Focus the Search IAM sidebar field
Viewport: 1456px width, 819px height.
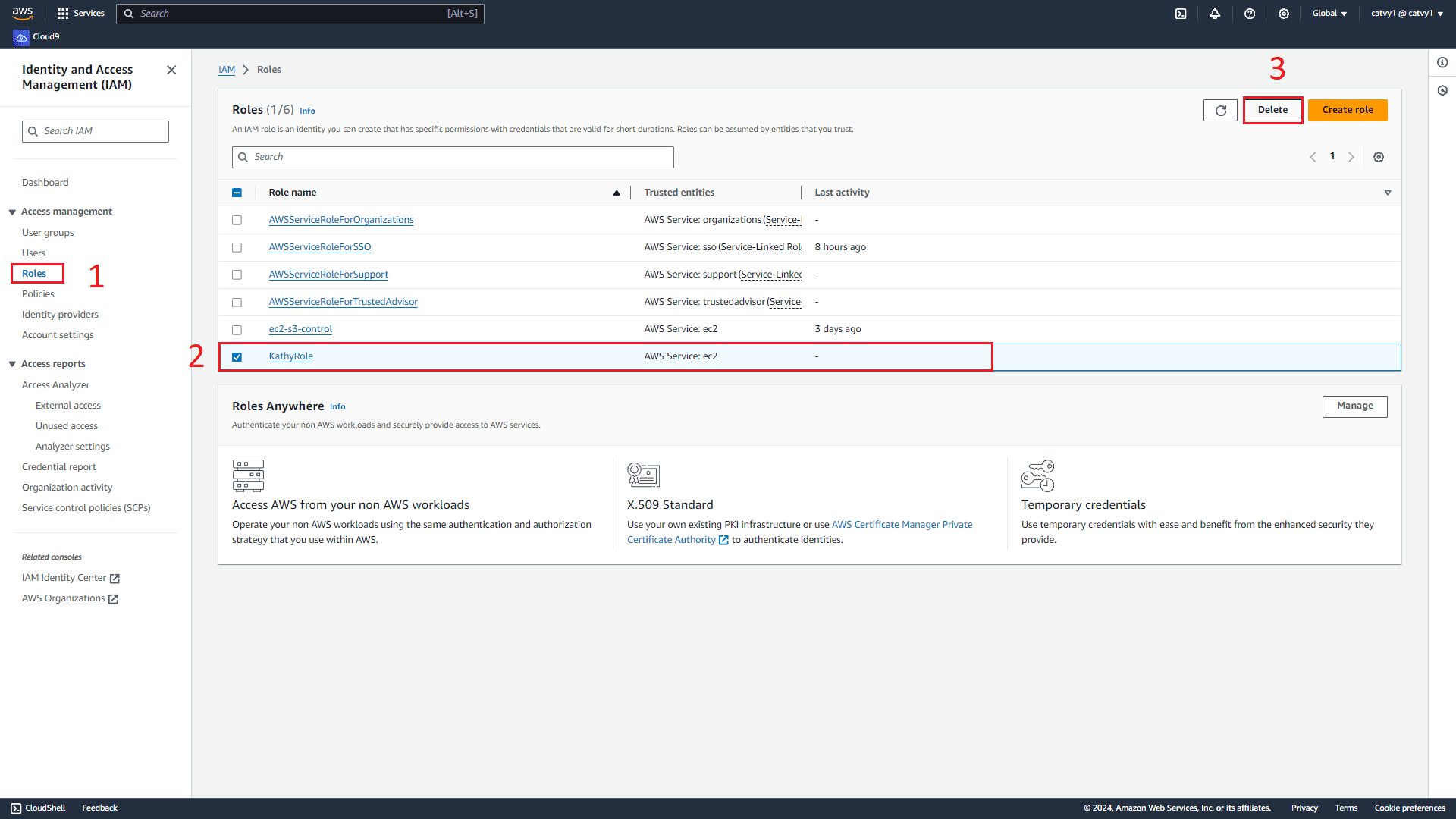click(x=96, y=131)
